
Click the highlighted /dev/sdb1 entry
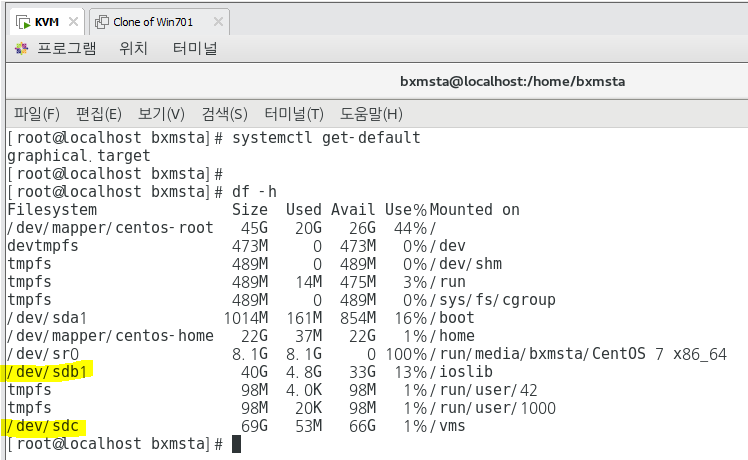[47, 372]
